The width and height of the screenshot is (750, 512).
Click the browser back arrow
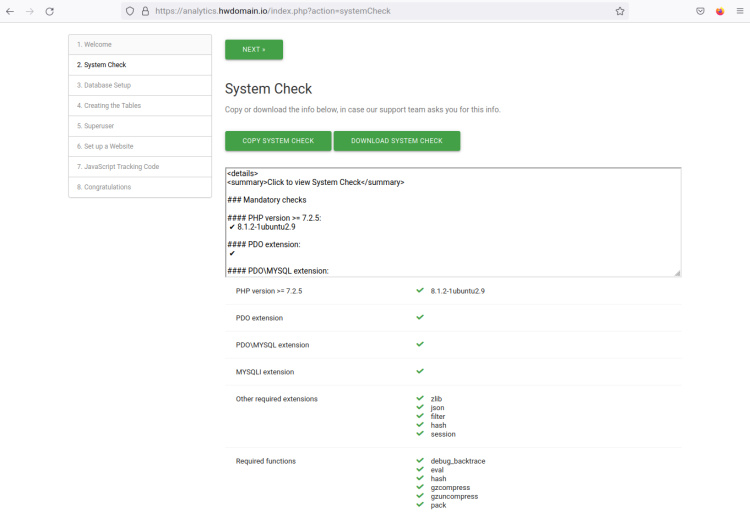pyautogui.click(x=10, y=11)
